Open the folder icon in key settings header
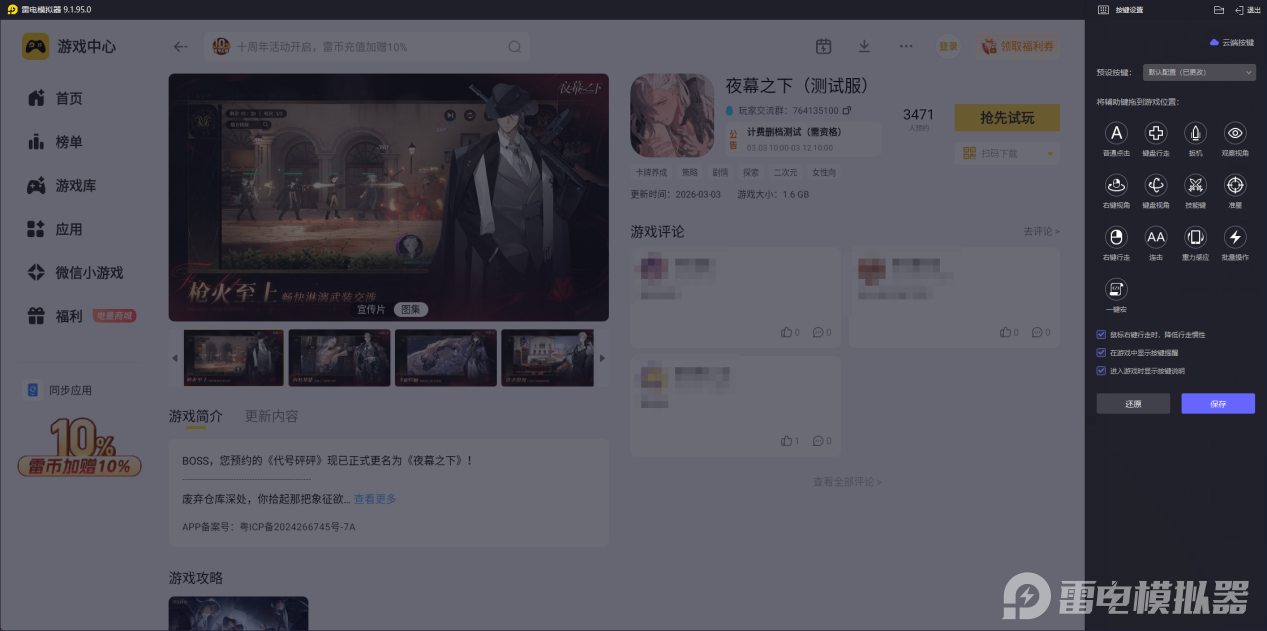Image resolution: width=1267 pixels, height=631 pixels. [x=1218, y=9]
